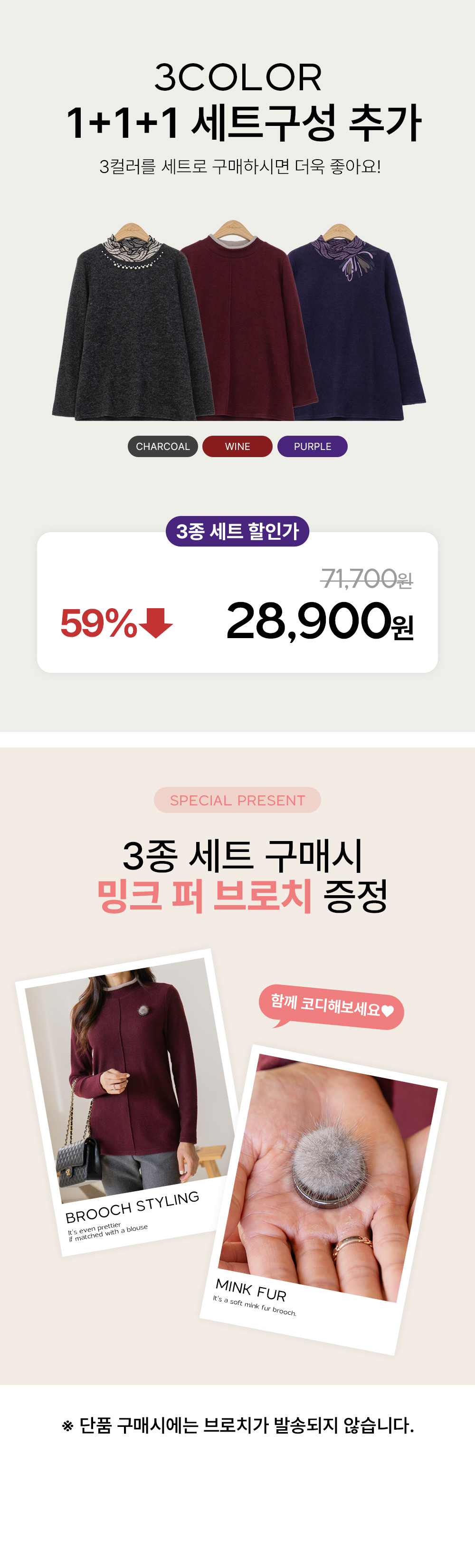Click the SPECIAL PRESENT badge
The height and width of the screenshot is (1568, 475).
237,800
